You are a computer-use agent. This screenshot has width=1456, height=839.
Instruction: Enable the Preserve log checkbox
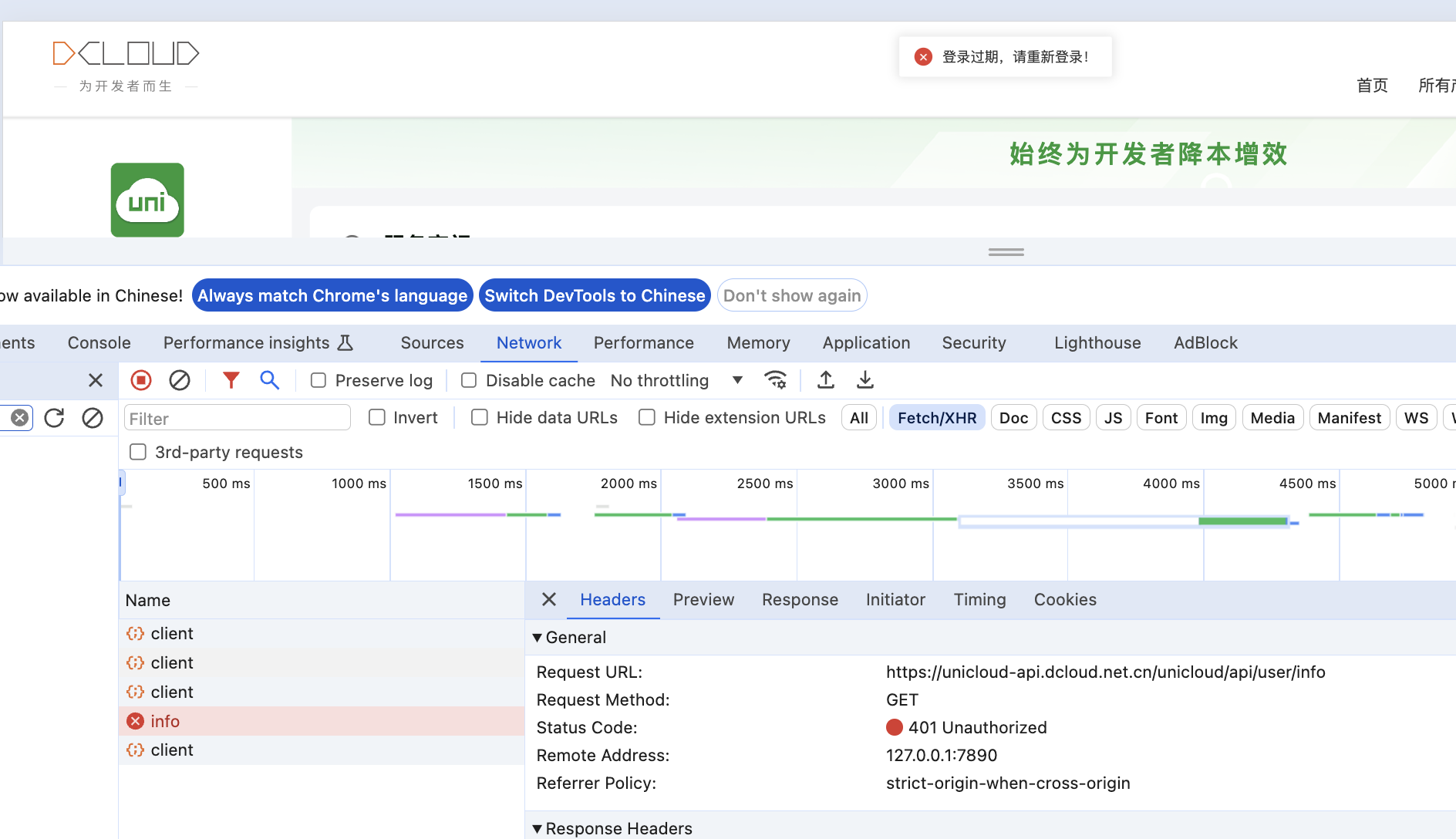pos(318,381)
